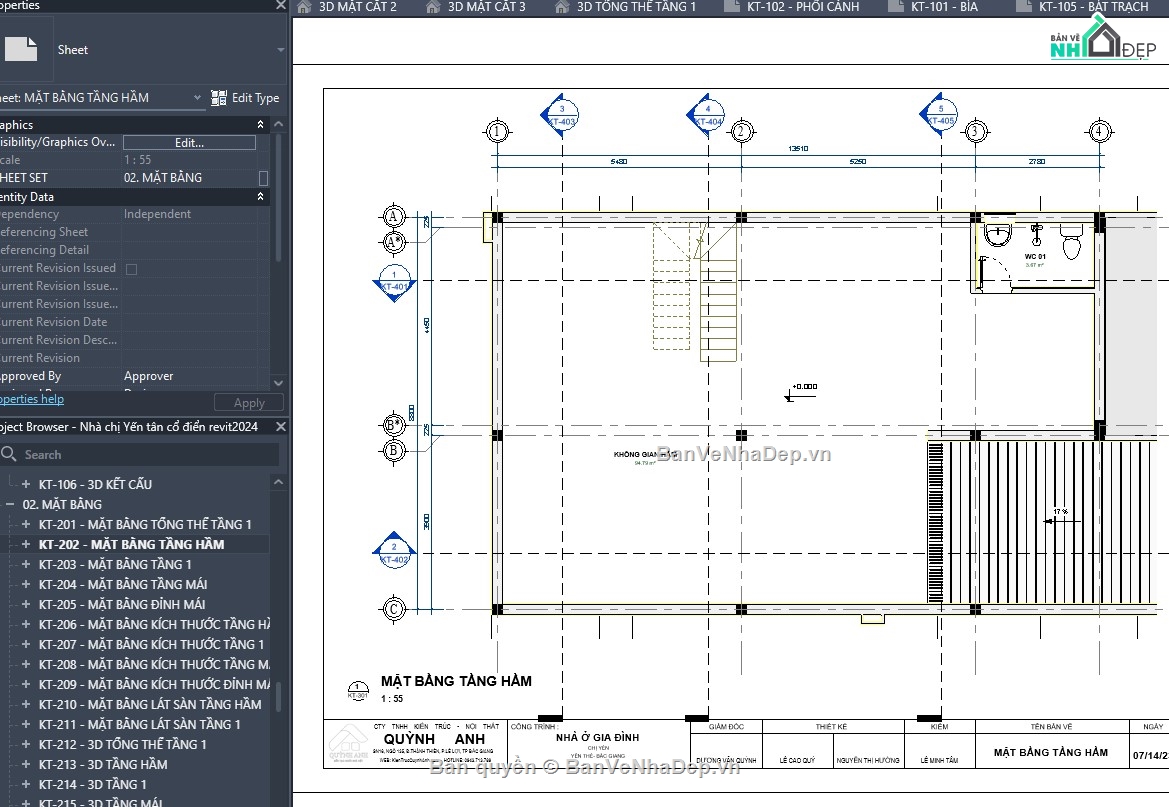Open the KT-101 - BÌA tab
The image size is (1169, 807).
click(933, 7)
